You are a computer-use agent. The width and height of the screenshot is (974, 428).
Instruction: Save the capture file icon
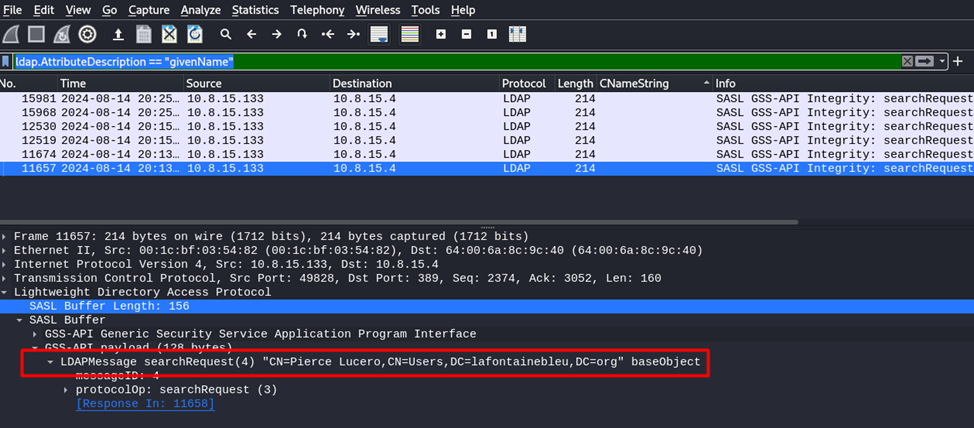[x=143, y=34]
